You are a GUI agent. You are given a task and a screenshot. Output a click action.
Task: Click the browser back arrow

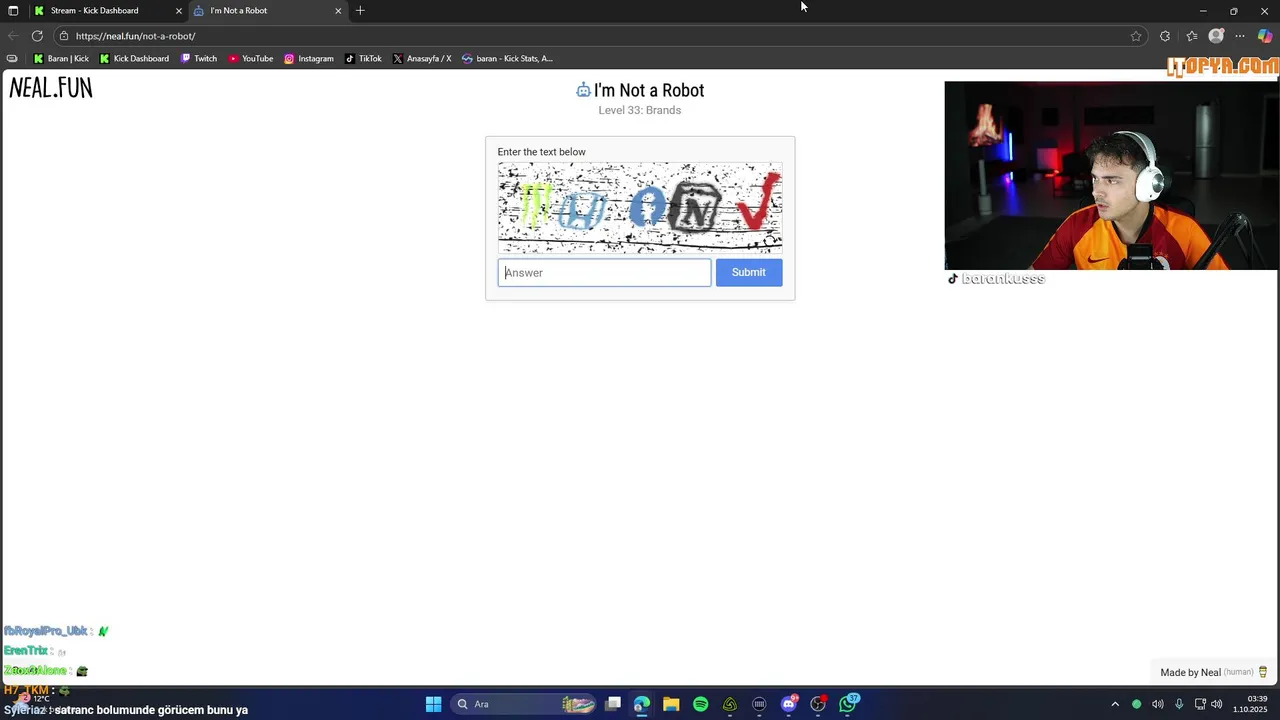tap(13, 36)
